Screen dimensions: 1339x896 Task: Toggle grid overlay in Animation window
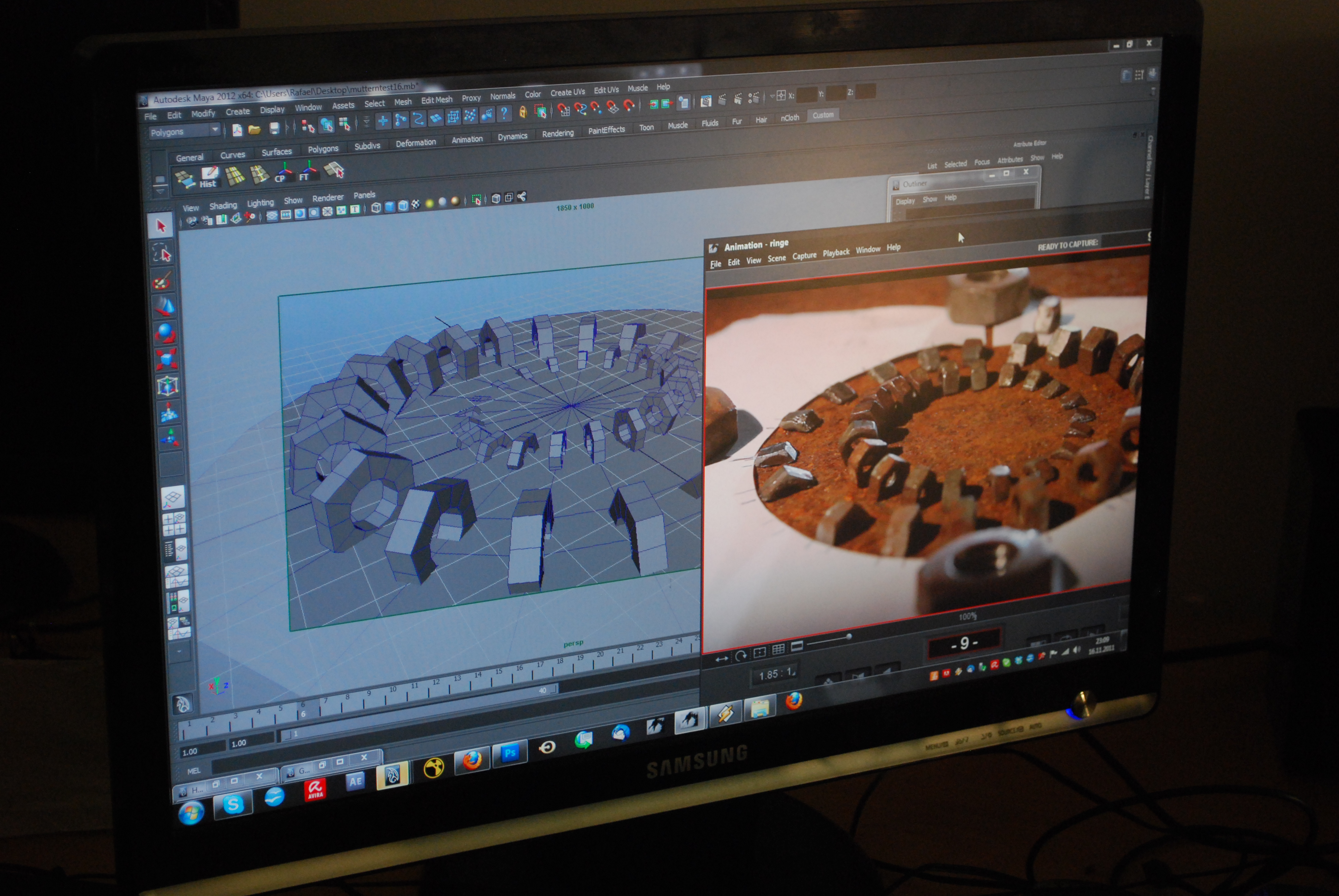(x=778, y=650)
